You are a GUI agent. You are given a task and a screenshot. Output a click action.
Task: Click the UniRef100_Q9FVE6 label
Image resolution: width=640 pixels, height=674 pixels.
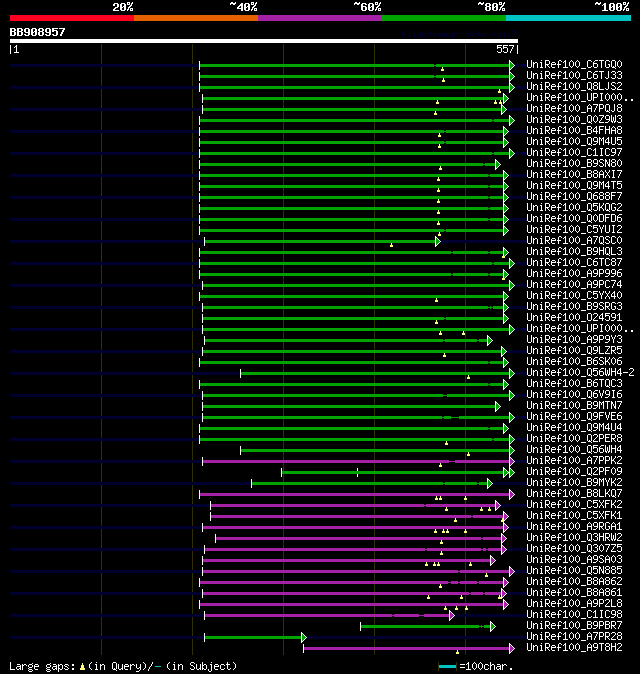coord(574,417)
